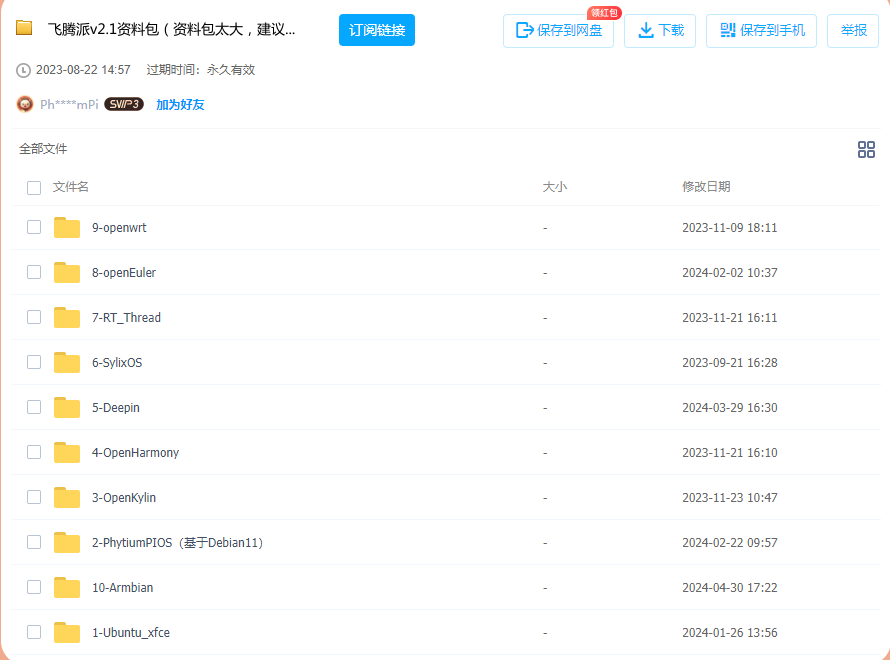Open the 10-Armbian folder name
This screenshot has height=660, width=890.
point(123,587)
